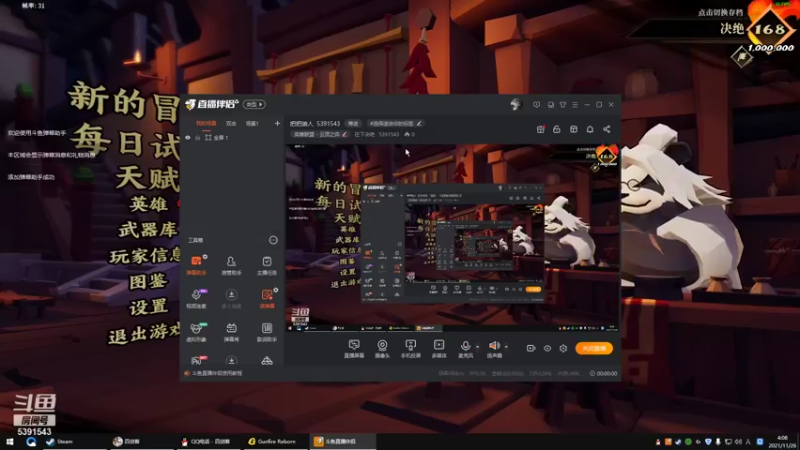Screen dimensions: 800x450
Task: Click the share icon in the header row
Action: pyautogui.click(x=607, y=130)
